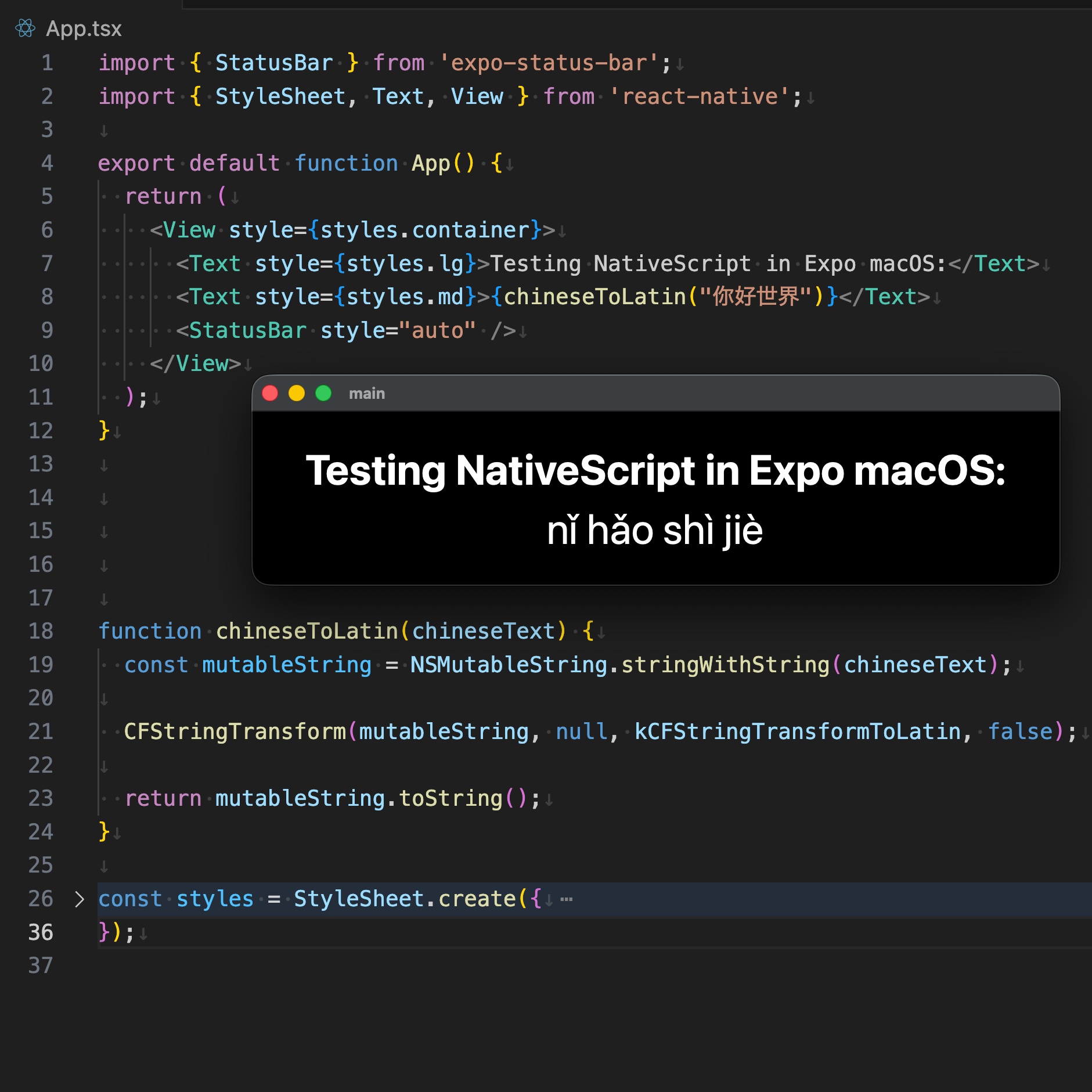Click NSMutableString on line 19

(x=509, y=665)
